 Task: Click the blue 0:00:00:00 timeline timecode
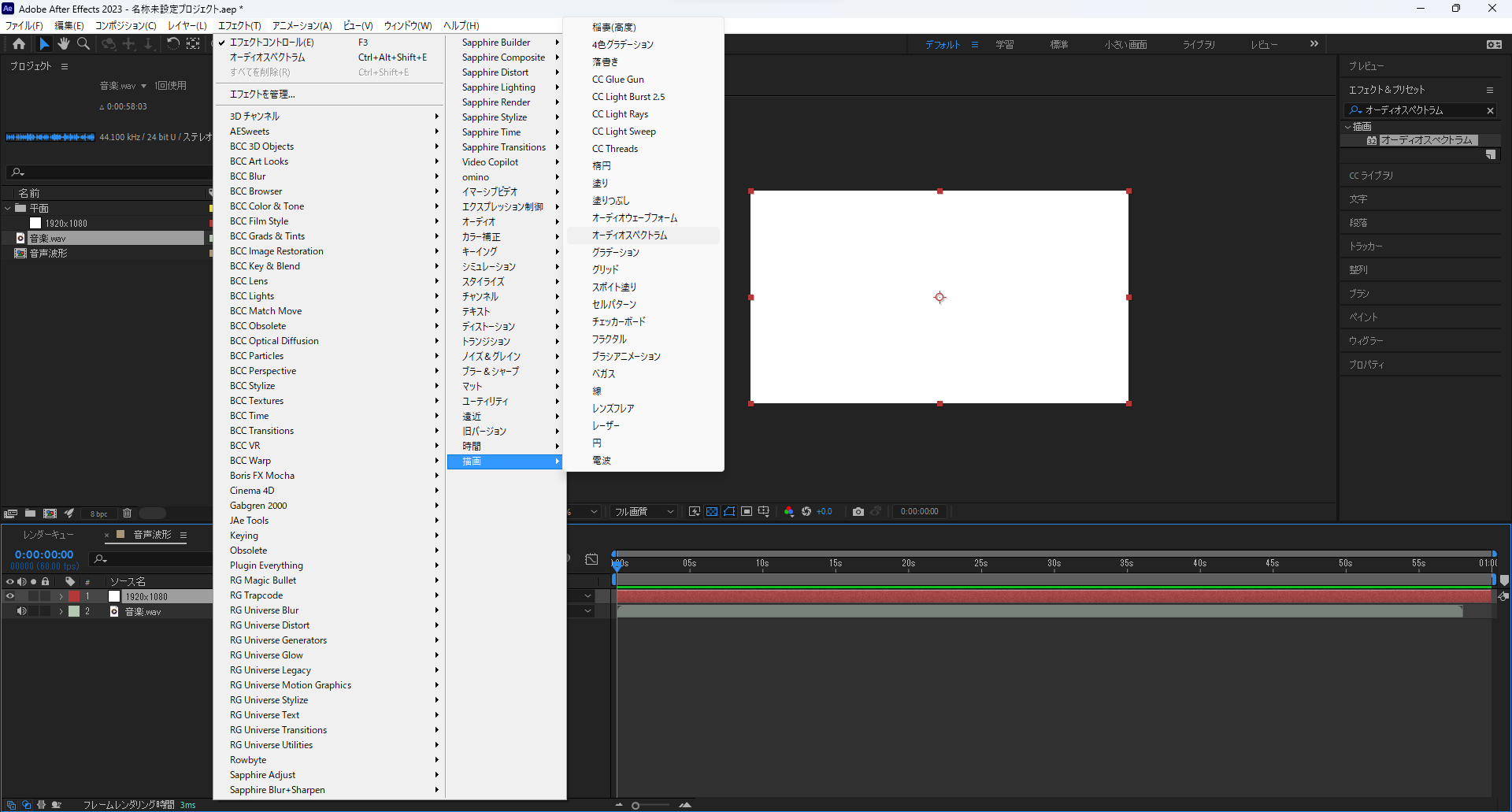click(x=44, y=554)
